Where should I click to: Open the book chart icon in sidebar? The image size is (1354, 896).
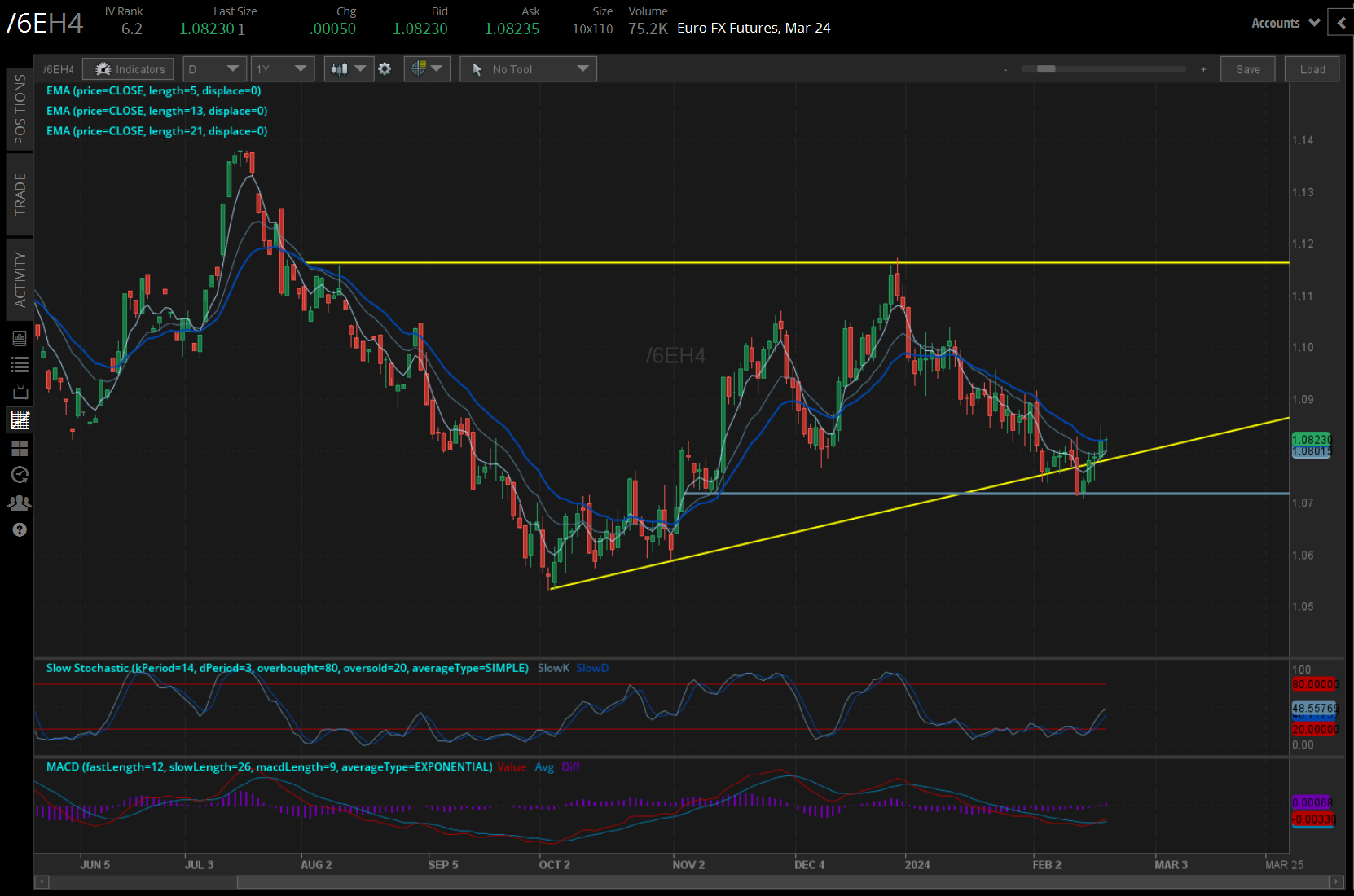(20, 338)
